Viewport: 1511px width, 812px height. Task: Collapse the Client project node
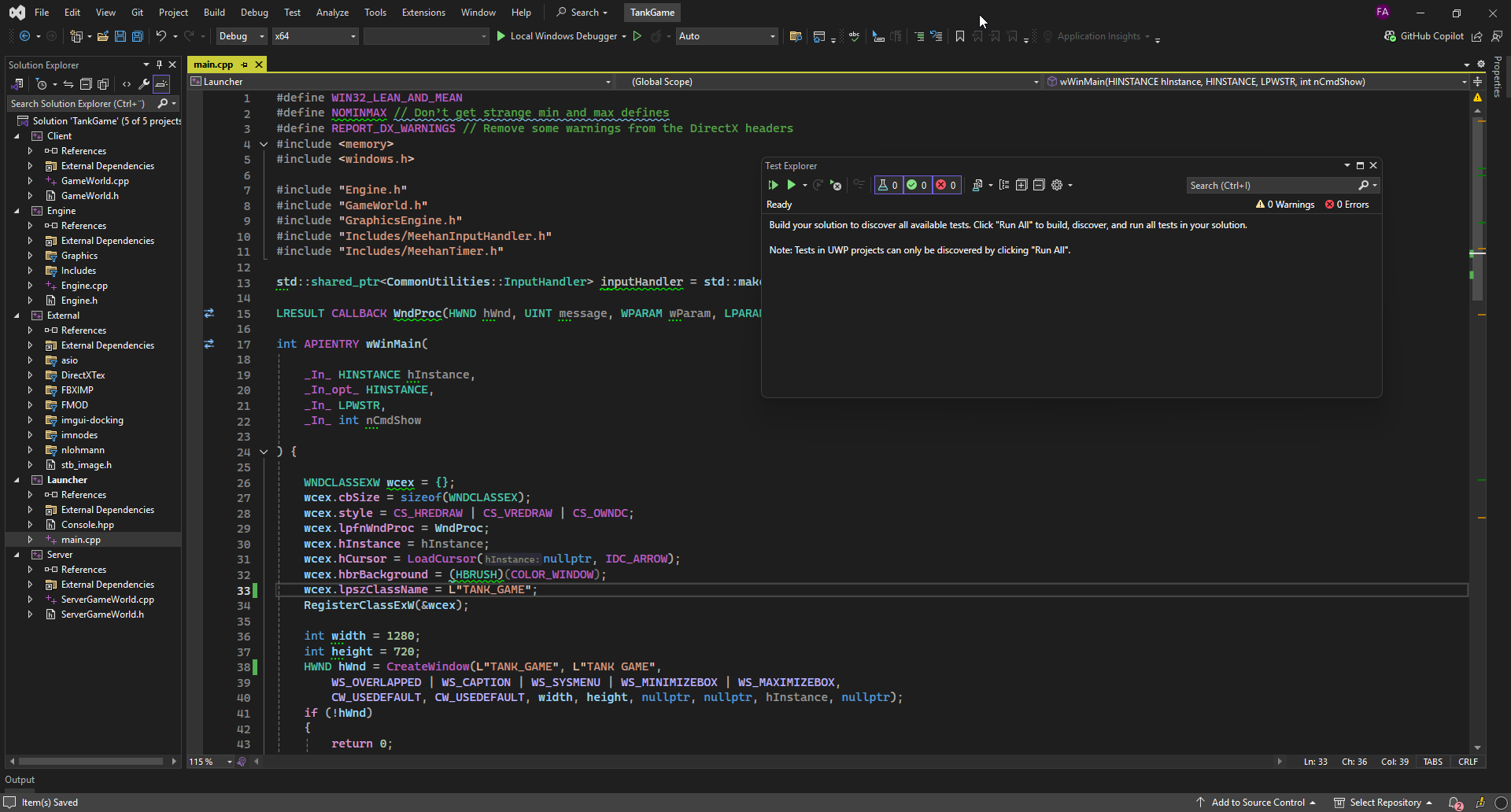point(17,136)
